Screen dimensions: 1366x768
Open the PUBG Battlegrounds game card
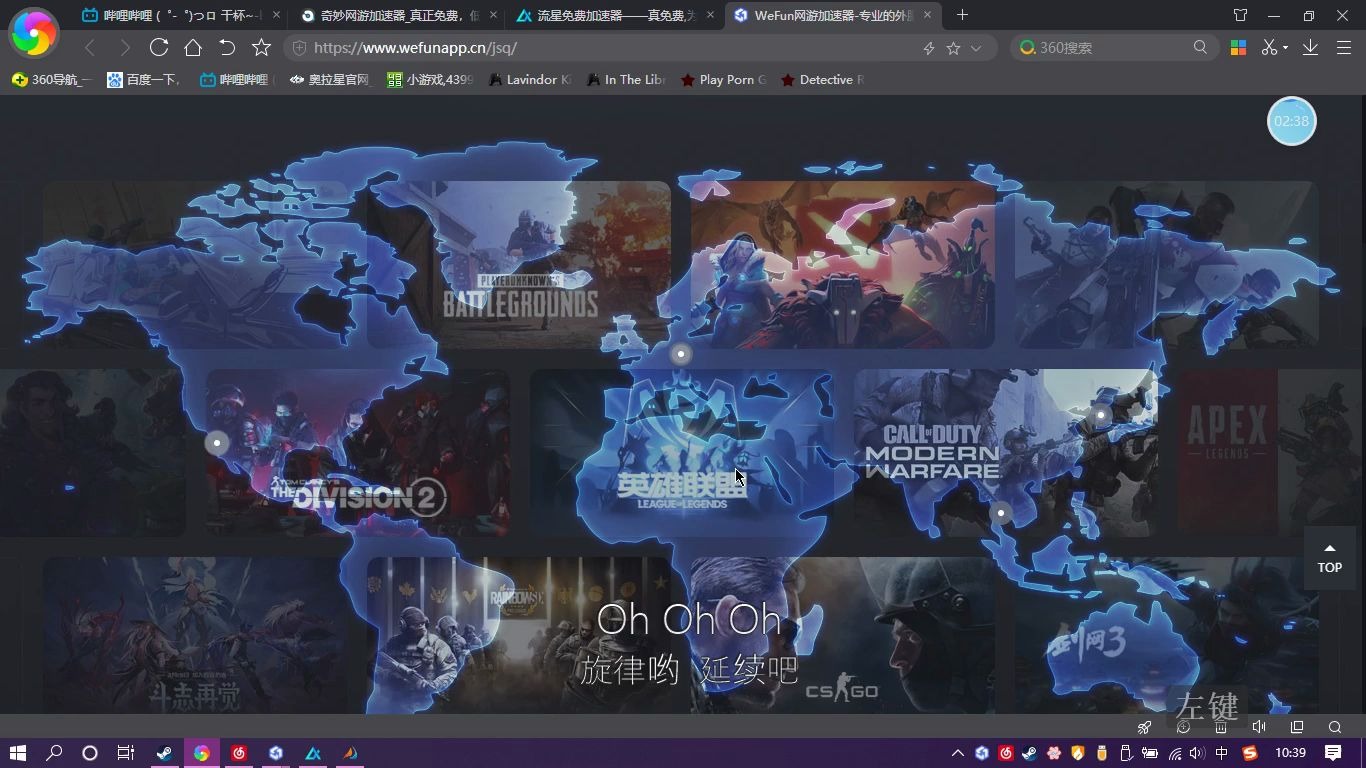[x=518, y=264]
